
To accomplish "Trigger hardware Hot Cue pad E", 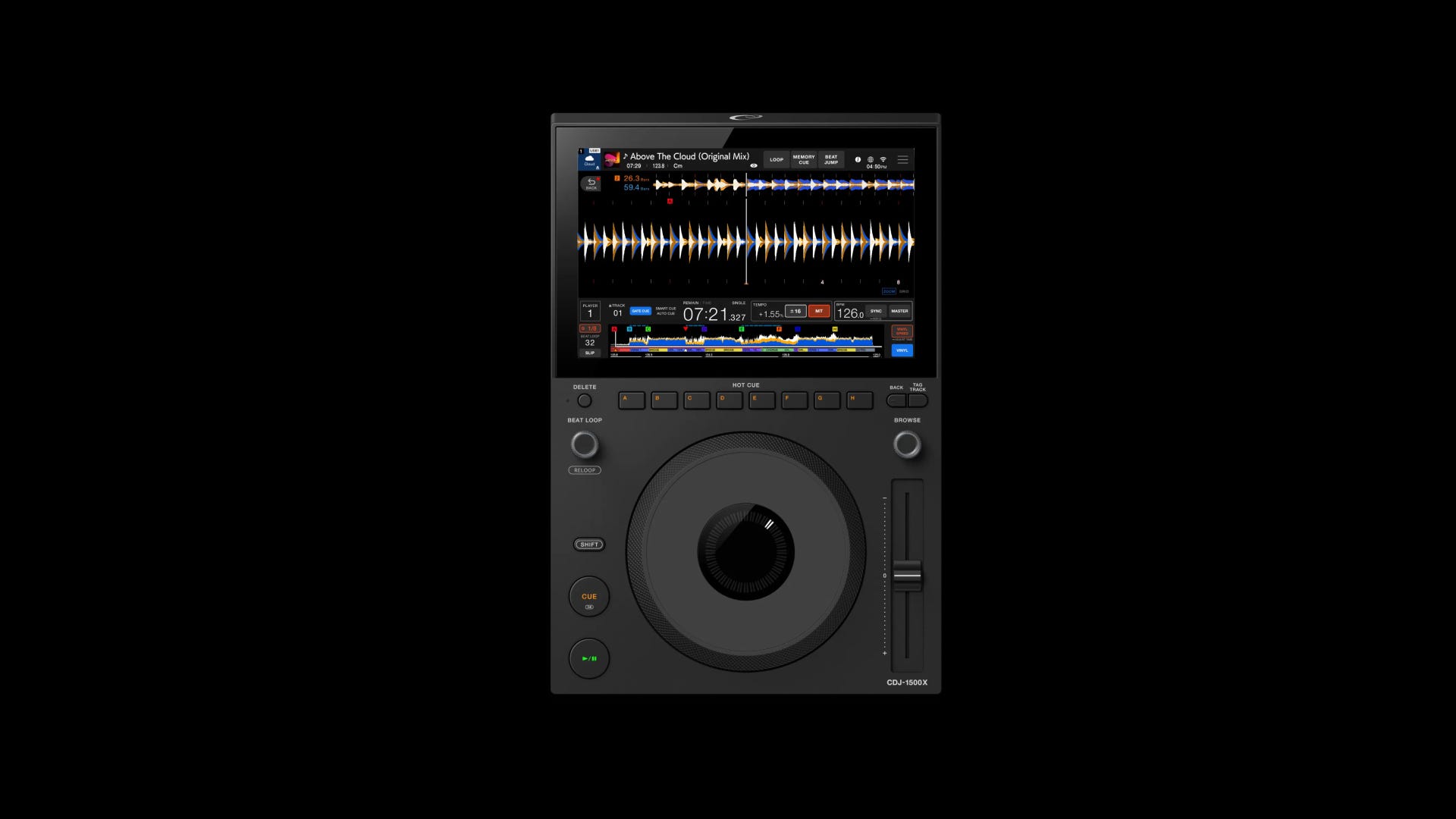I will click(762, 400).
